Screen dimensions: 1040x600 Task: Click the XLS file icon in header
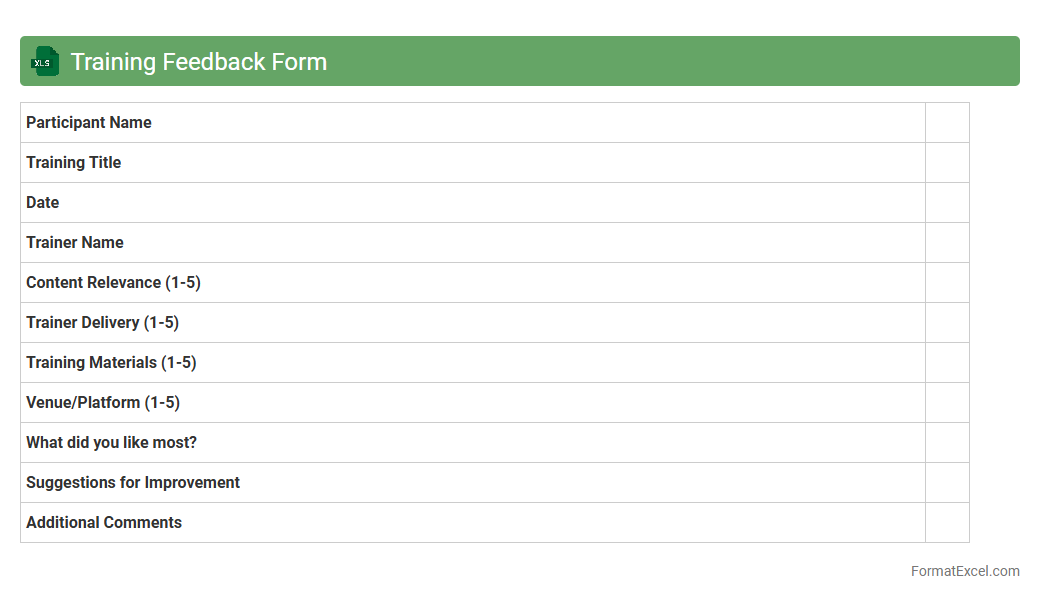(x=44, y=61)
